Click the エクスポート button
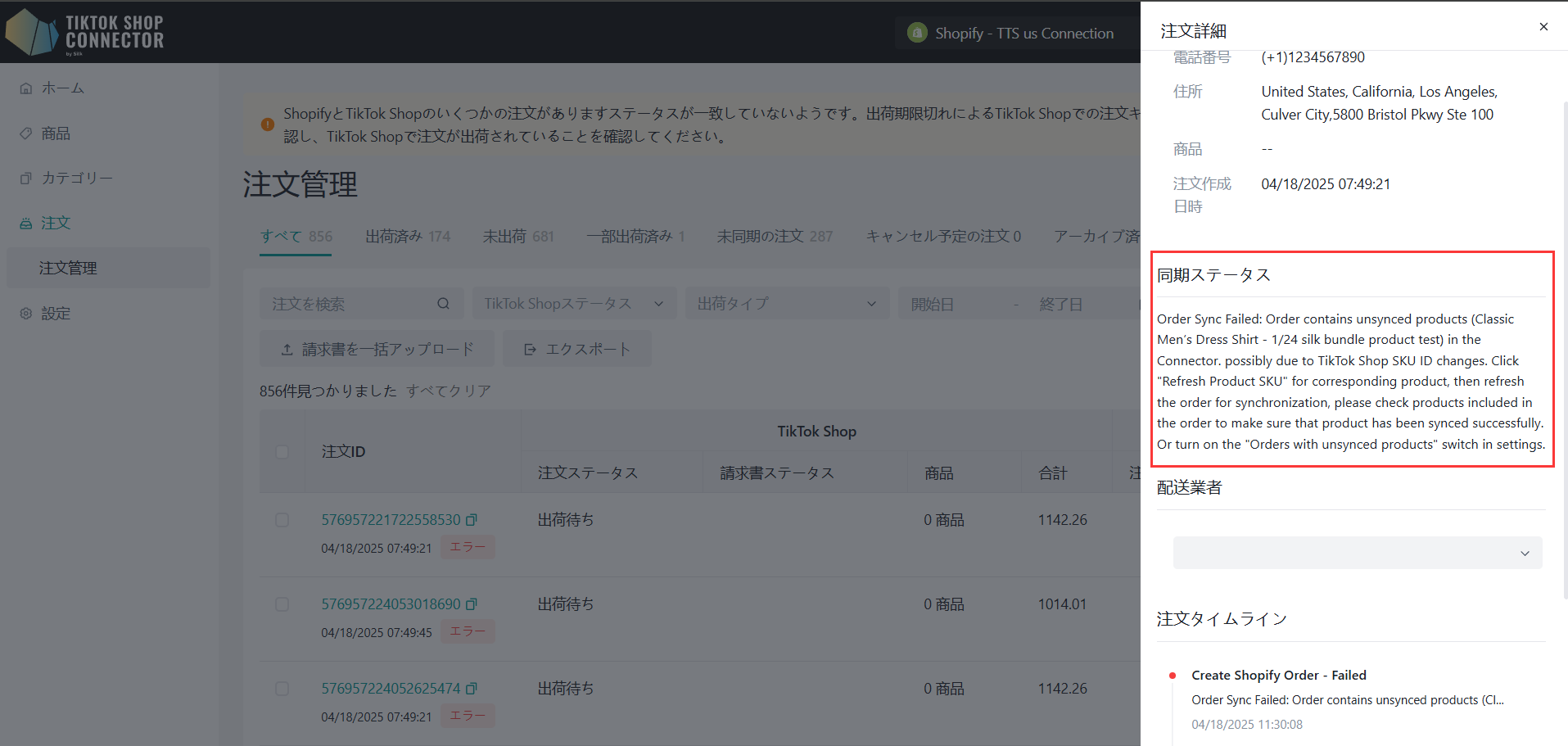 577,350
